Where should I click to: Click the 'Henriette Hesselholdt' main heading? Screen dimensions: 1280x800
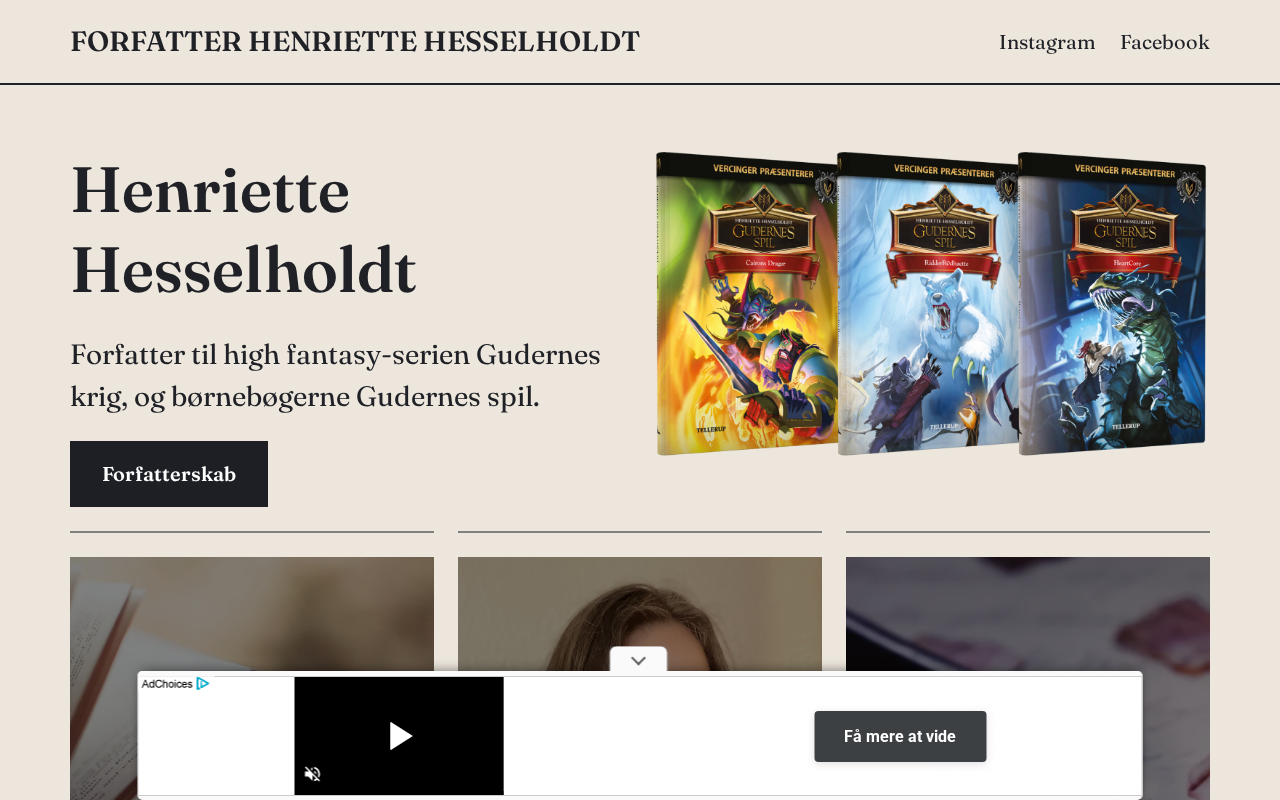pyautogui.click(x=244, y=230)
